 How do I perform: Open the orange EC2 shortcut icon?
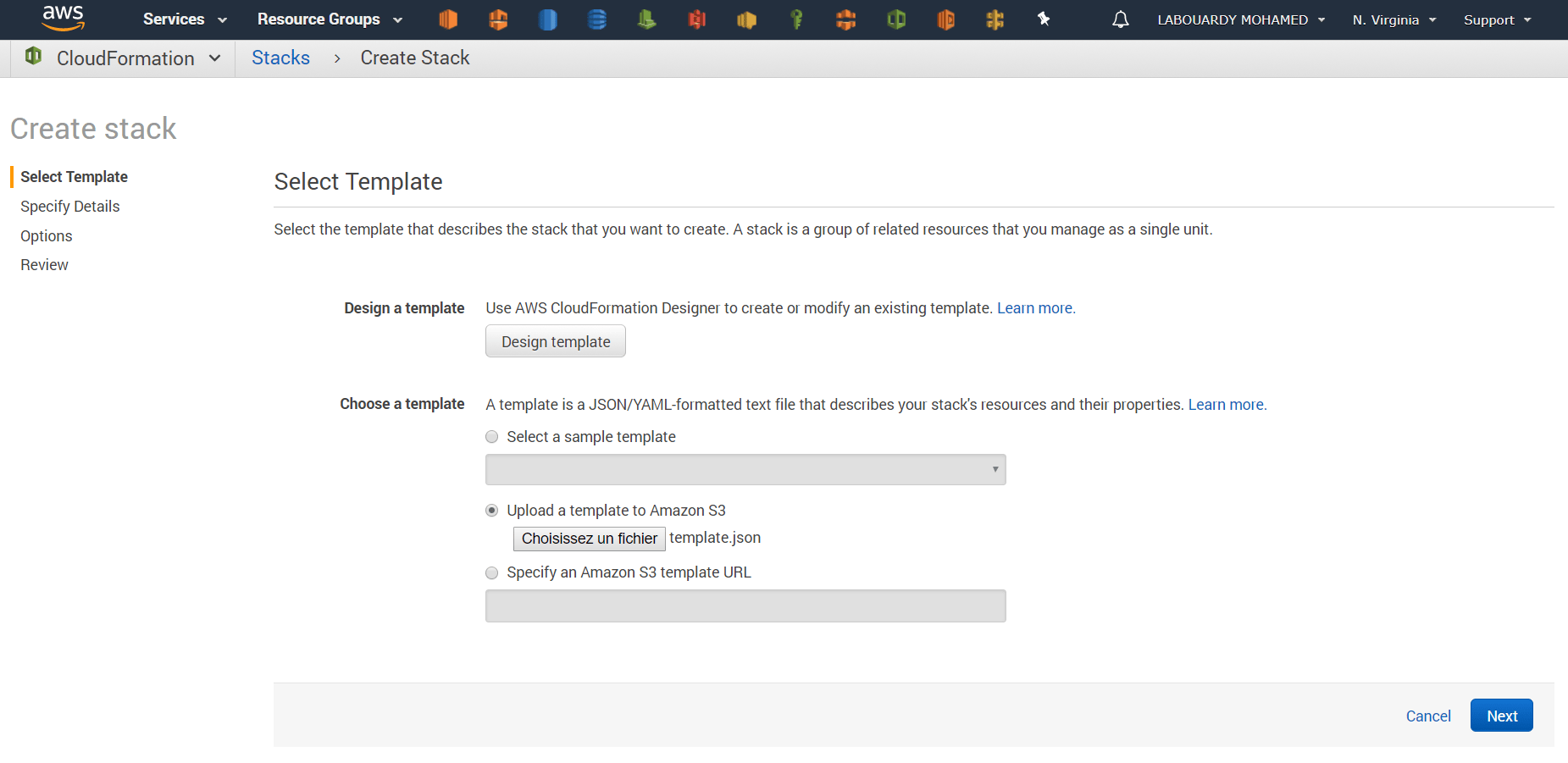[448, 19]
